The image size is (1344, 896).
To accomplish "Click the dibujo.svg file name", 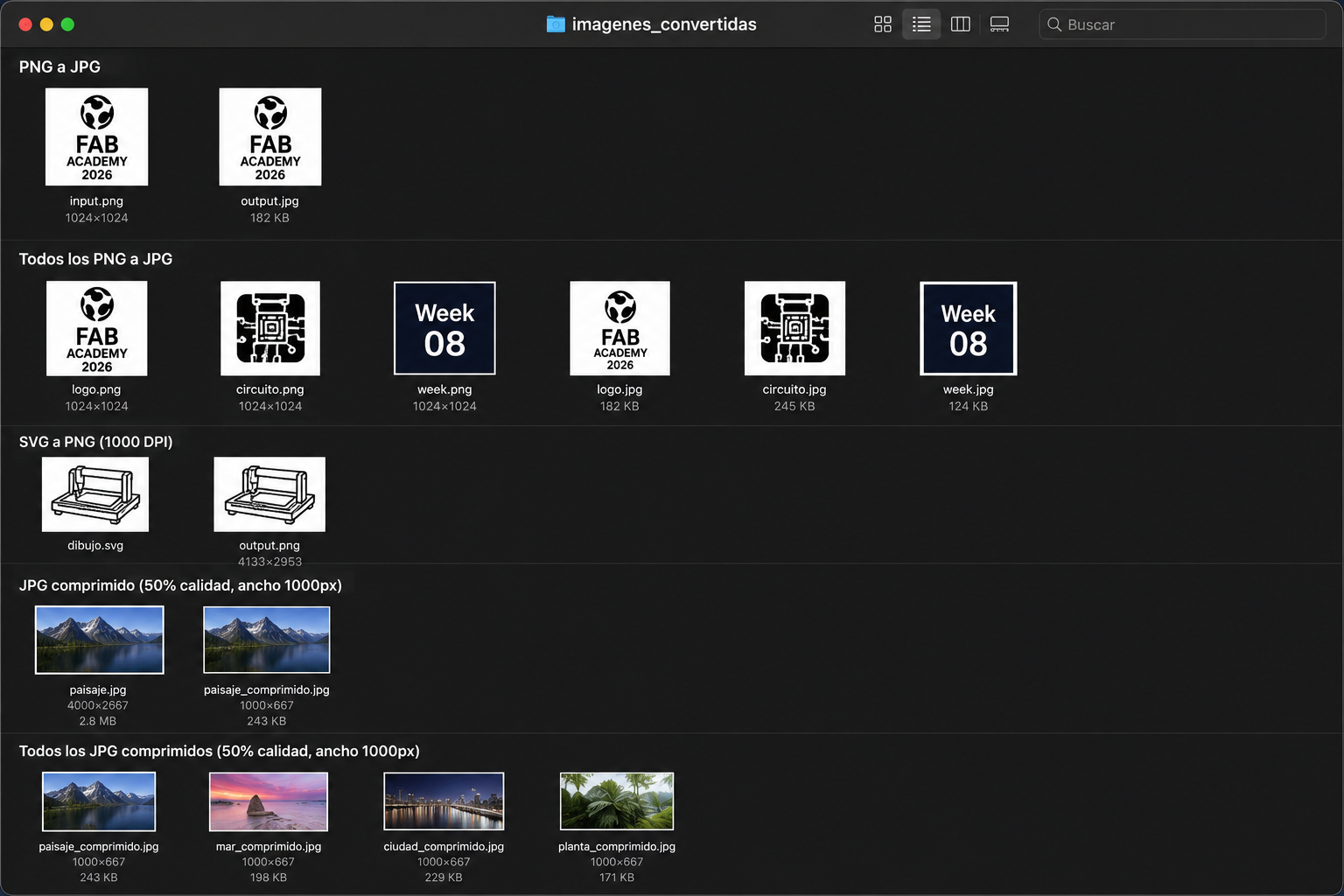I will 95,545.
